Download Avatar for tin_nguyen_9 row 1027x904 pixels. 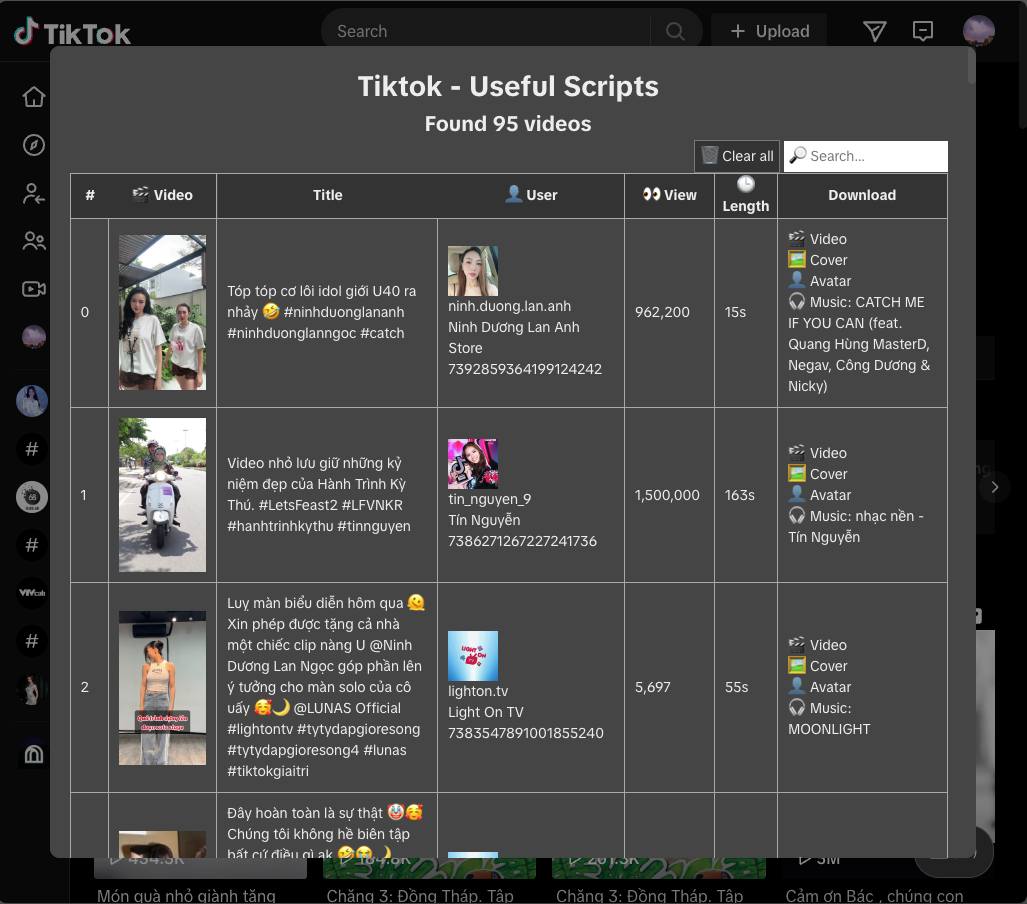819,495
